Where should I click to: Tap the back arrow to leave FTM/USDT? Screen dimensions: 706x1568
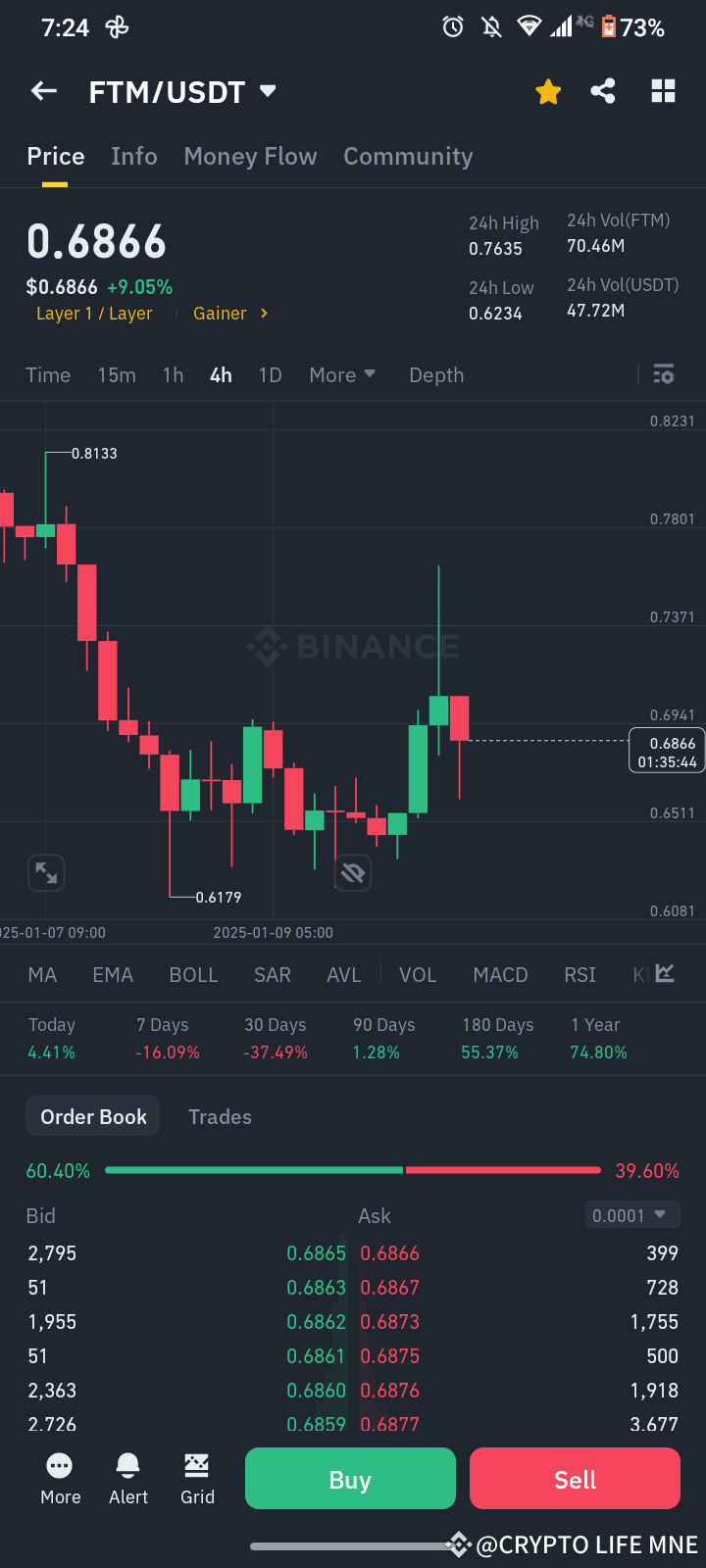point(43,90)
